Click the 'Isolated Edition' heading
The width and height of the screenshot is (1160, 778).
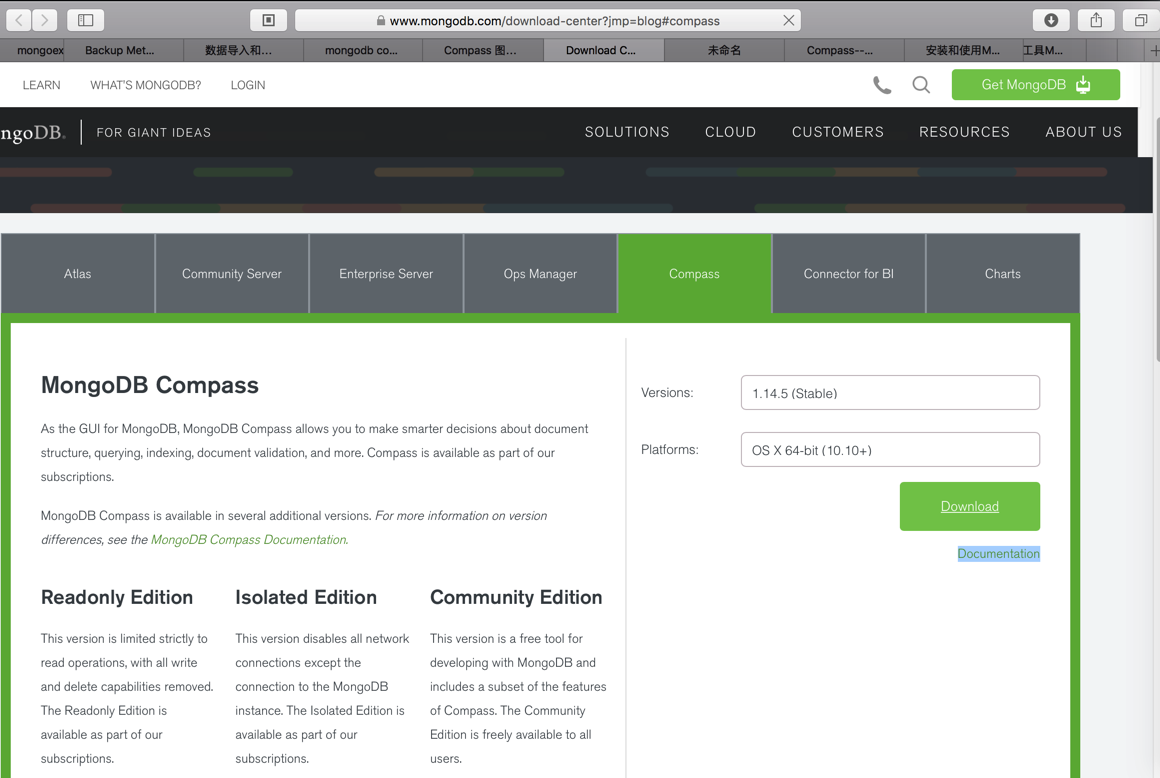306,598
